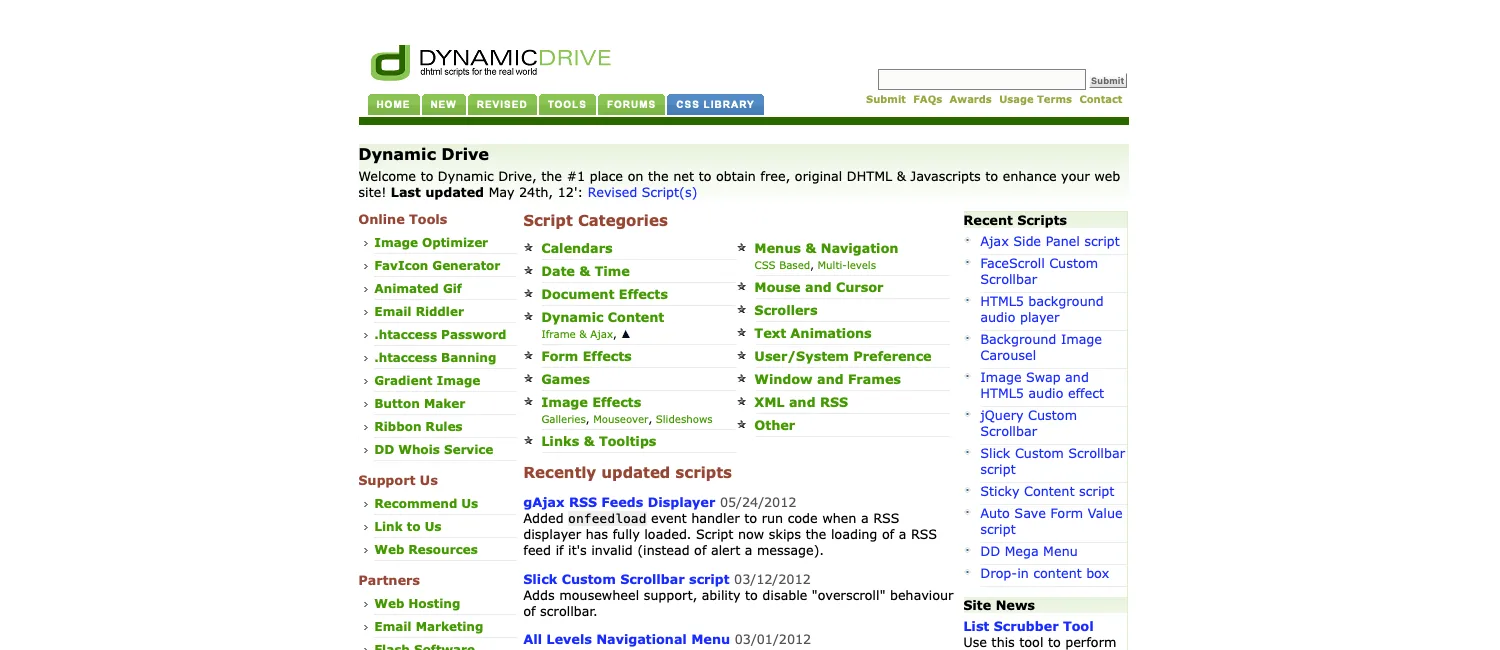Open Ajax Side Panel script
The width and height of the screenshot is (1500, 650).
click(1050, 242)
